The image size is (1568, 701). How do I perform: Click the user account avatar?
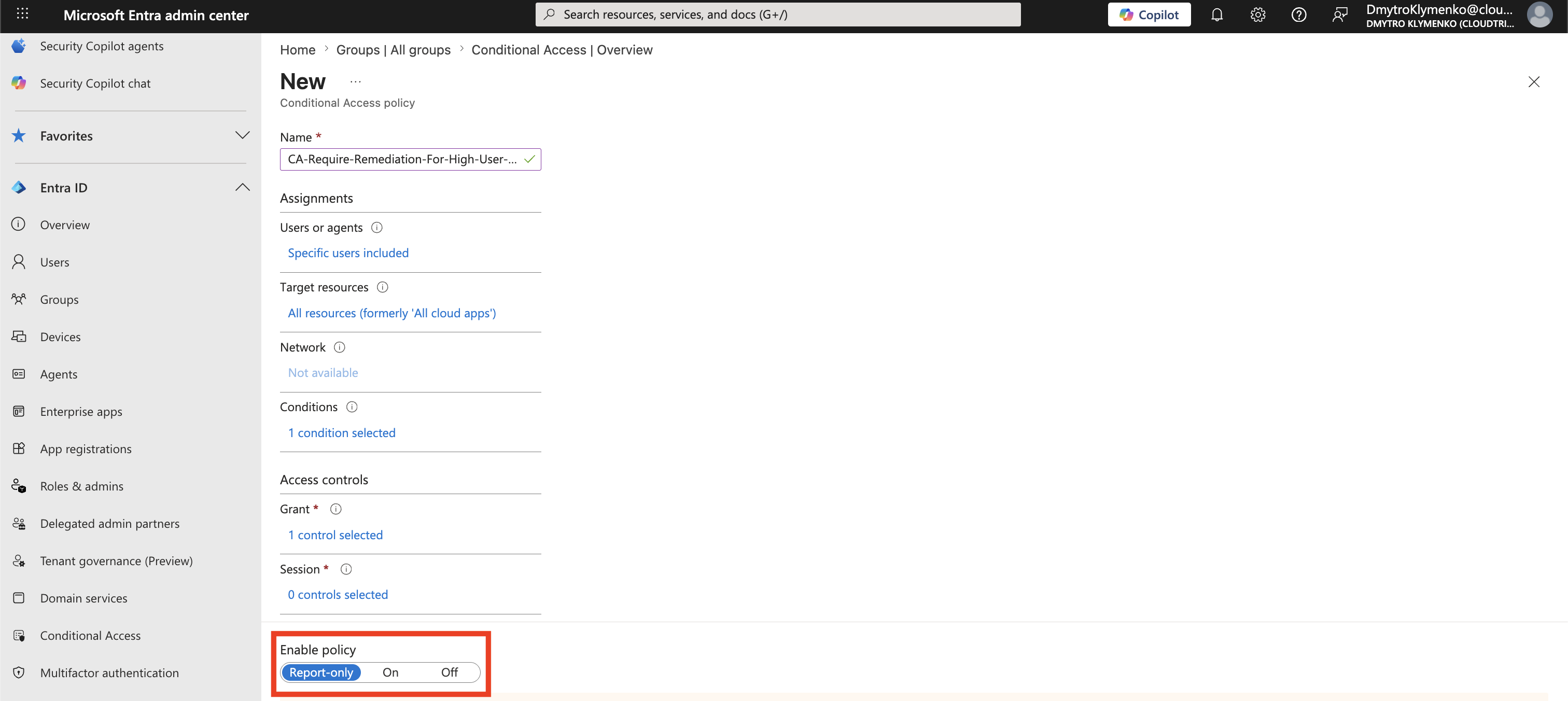[1539, 15]
